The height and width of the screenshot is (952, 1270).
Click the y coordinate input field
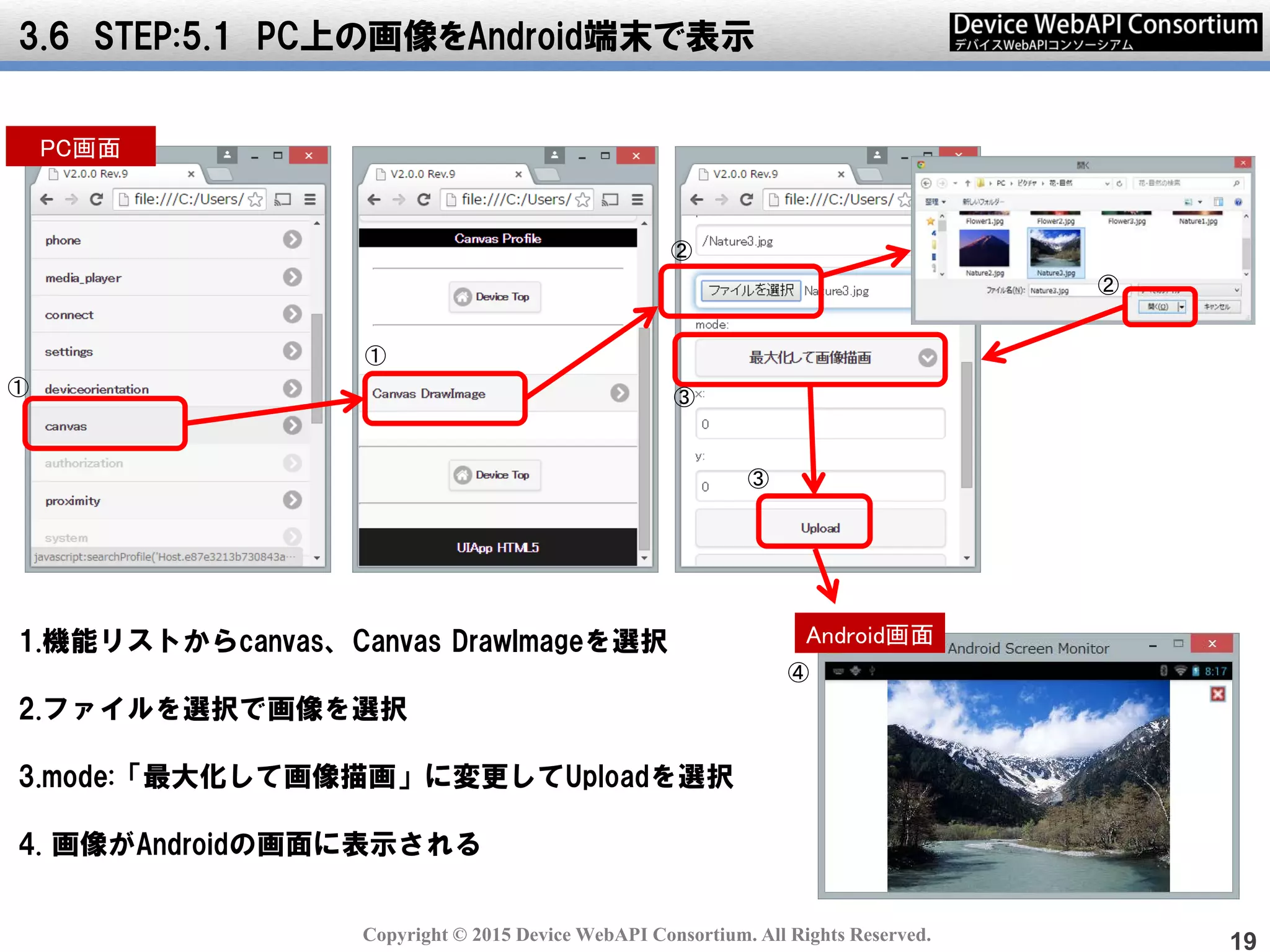820,487
